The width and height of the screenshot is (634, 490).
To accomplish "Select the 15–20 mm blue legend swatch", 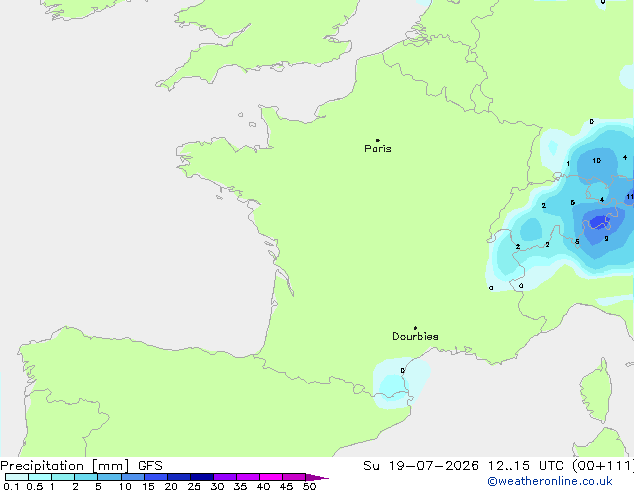I will click(156, 477).
